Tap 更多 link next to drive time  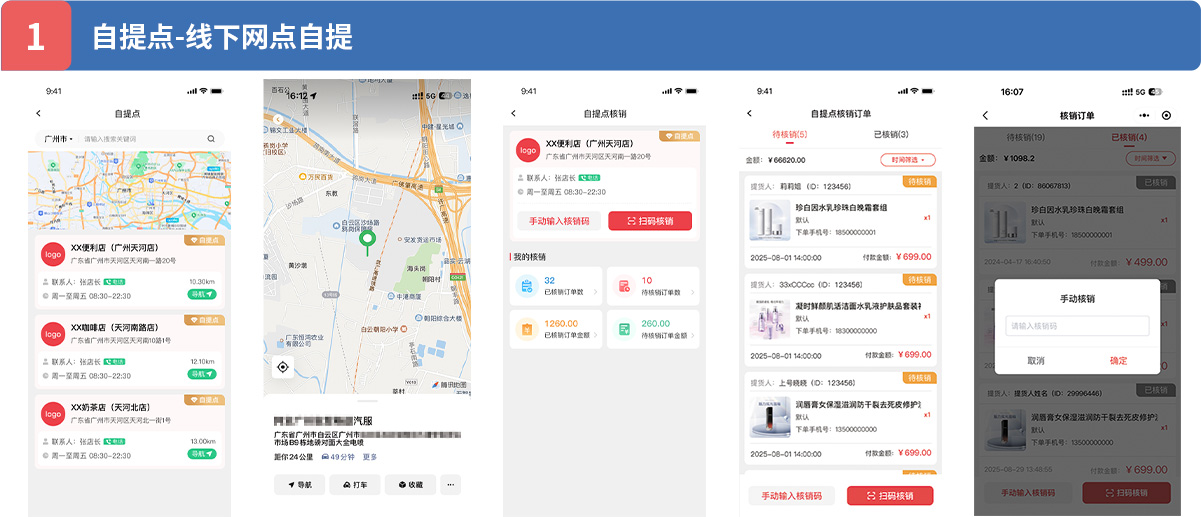[370, 457]
